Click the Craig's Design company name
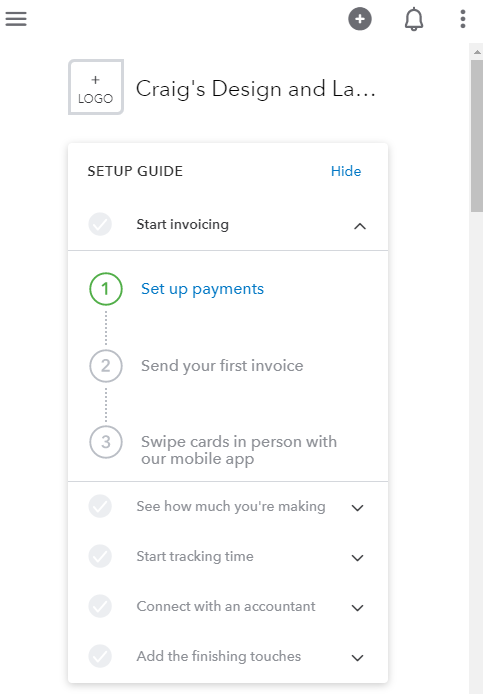Screen dimensions: 483x694 click(255, 89)
